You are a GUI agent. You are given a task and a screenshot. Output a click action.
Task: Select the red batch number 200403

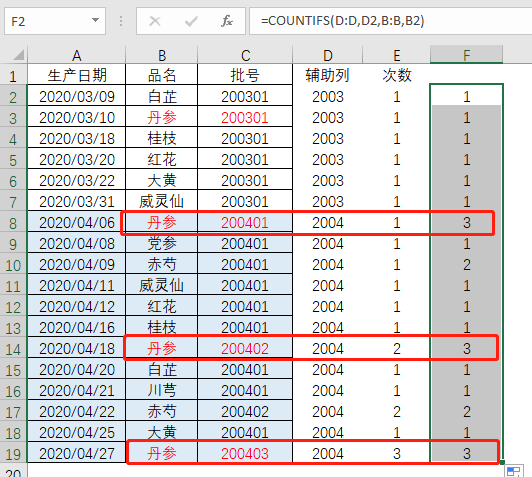click(245, 453)
